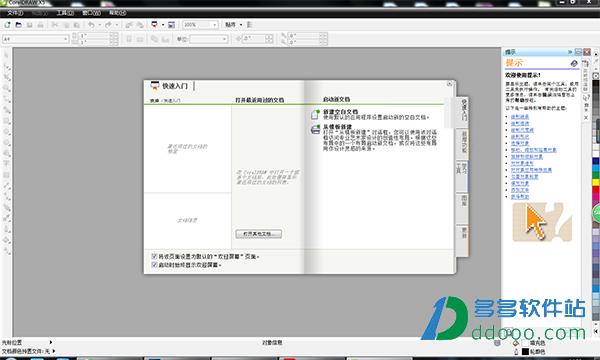The width and height of the screenshot is (600, 360).
Task: Expand the Undo history dropdown arrow
Action: 99,25
